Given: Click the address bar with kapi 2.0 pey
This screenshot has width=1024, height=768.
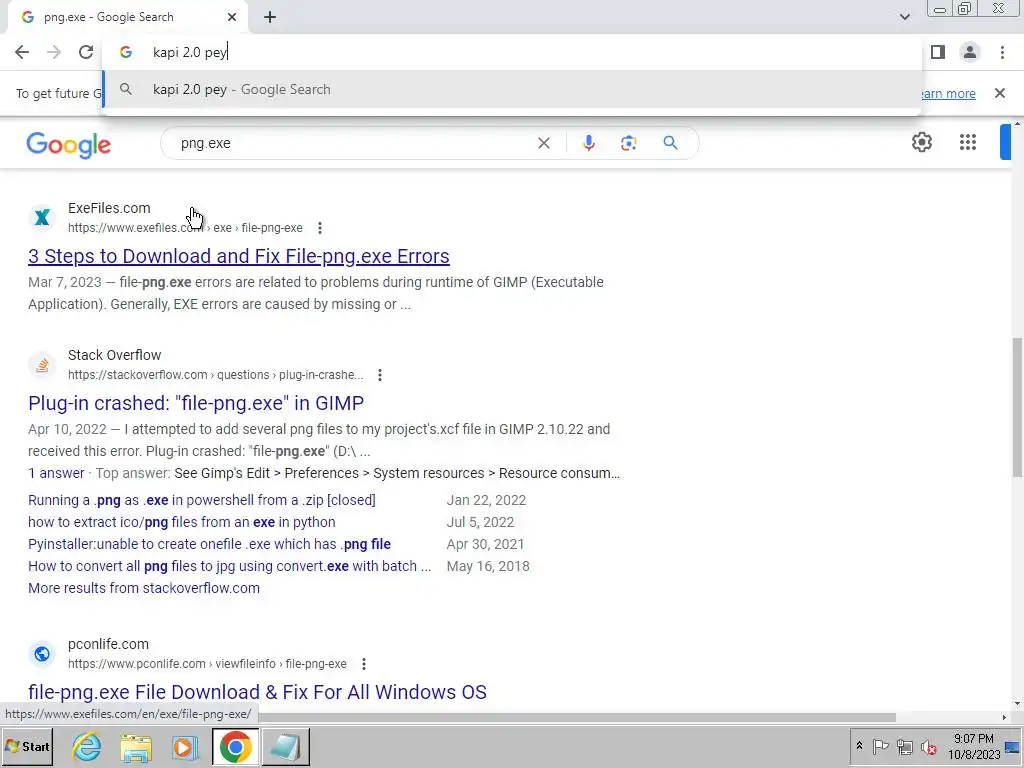Looking at the screenshot, I should (x=513, y=52).
